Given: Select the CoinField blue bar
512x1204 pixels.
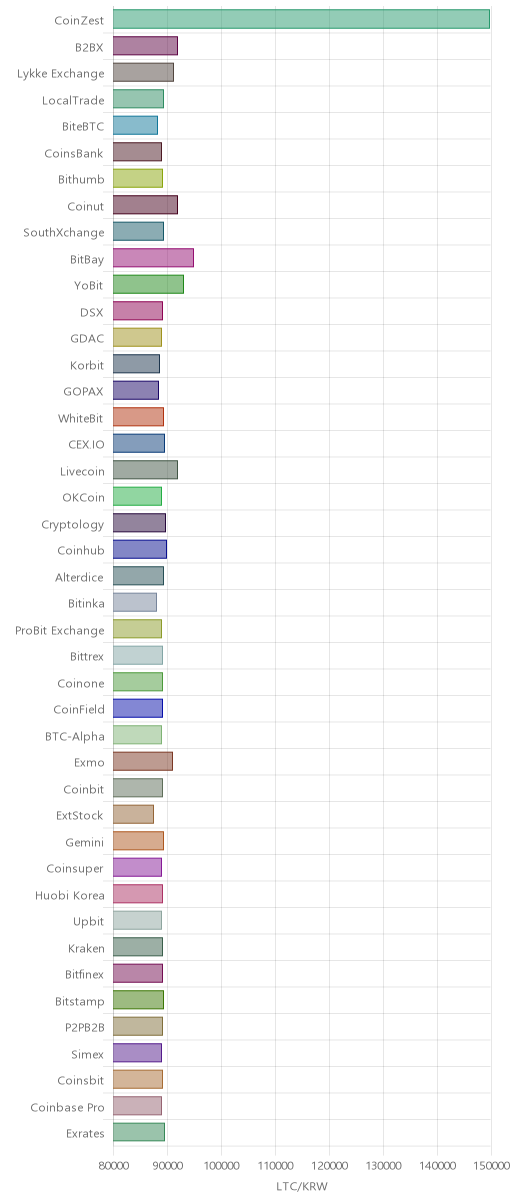Looking at the screenshot, I should pyautogui.click(x=138, y=708).
